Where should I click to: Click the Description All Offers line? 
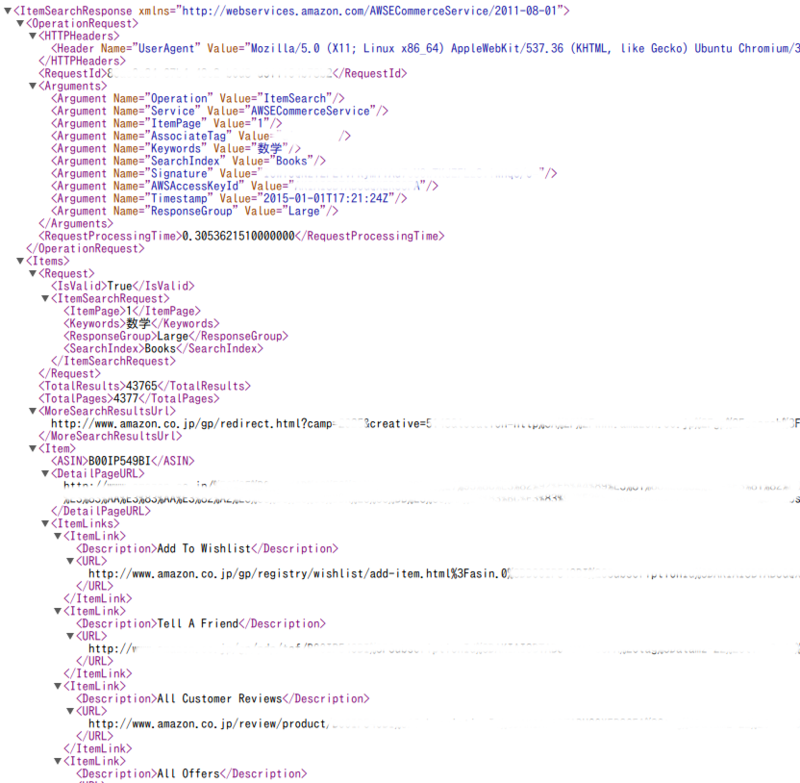pyautogui.click(x=191, y=773)
